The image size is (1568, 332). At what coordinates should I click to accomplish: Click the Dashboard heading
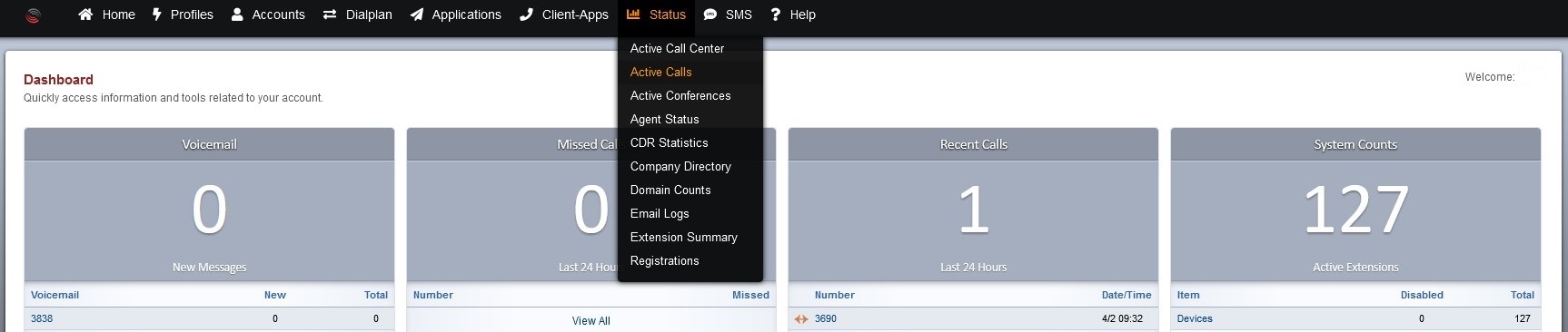coord(58,80)
